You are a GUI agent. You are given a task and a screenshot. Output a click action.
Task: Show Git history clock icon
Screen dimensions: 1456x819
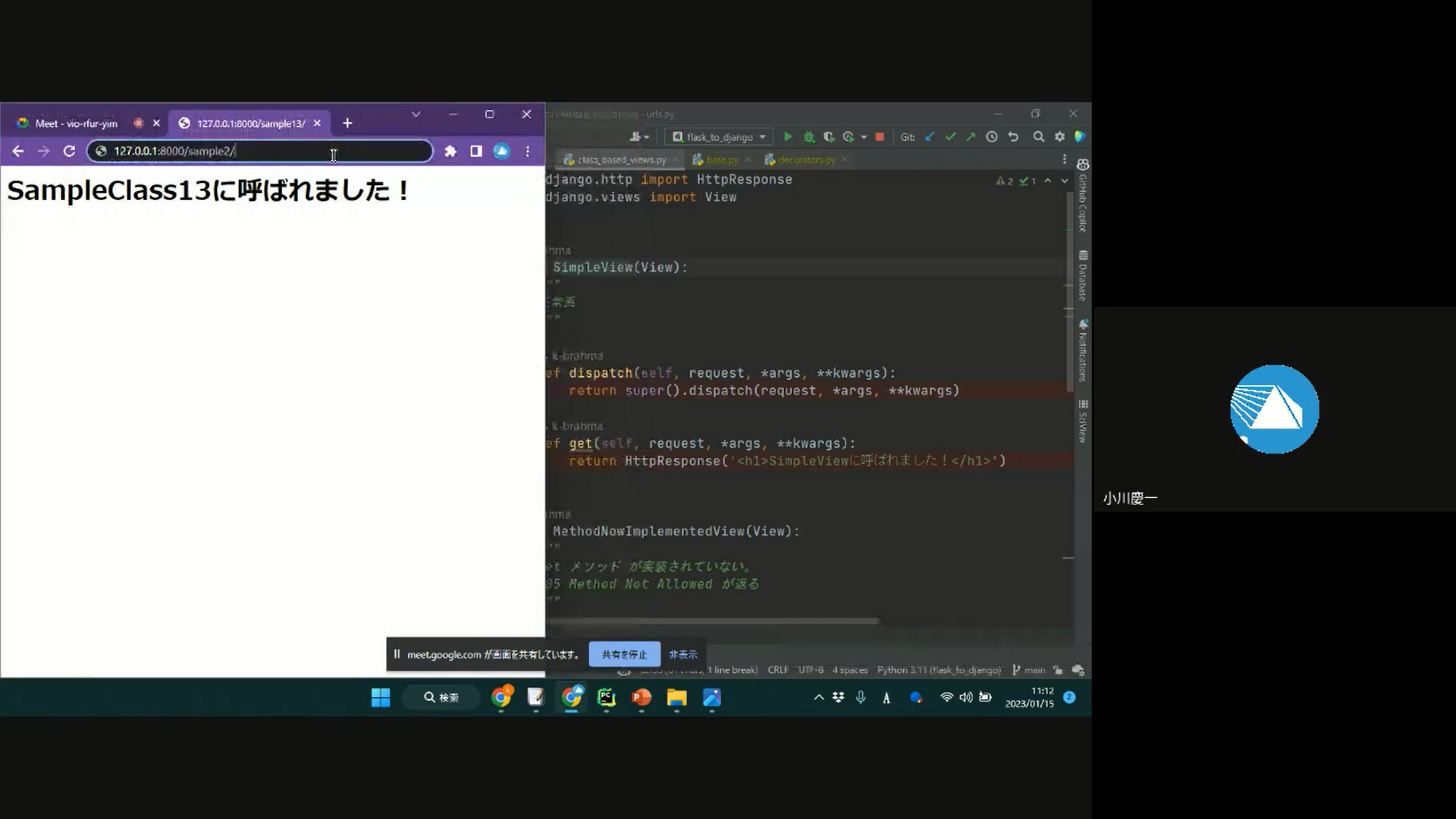click(x=992, y=137)
